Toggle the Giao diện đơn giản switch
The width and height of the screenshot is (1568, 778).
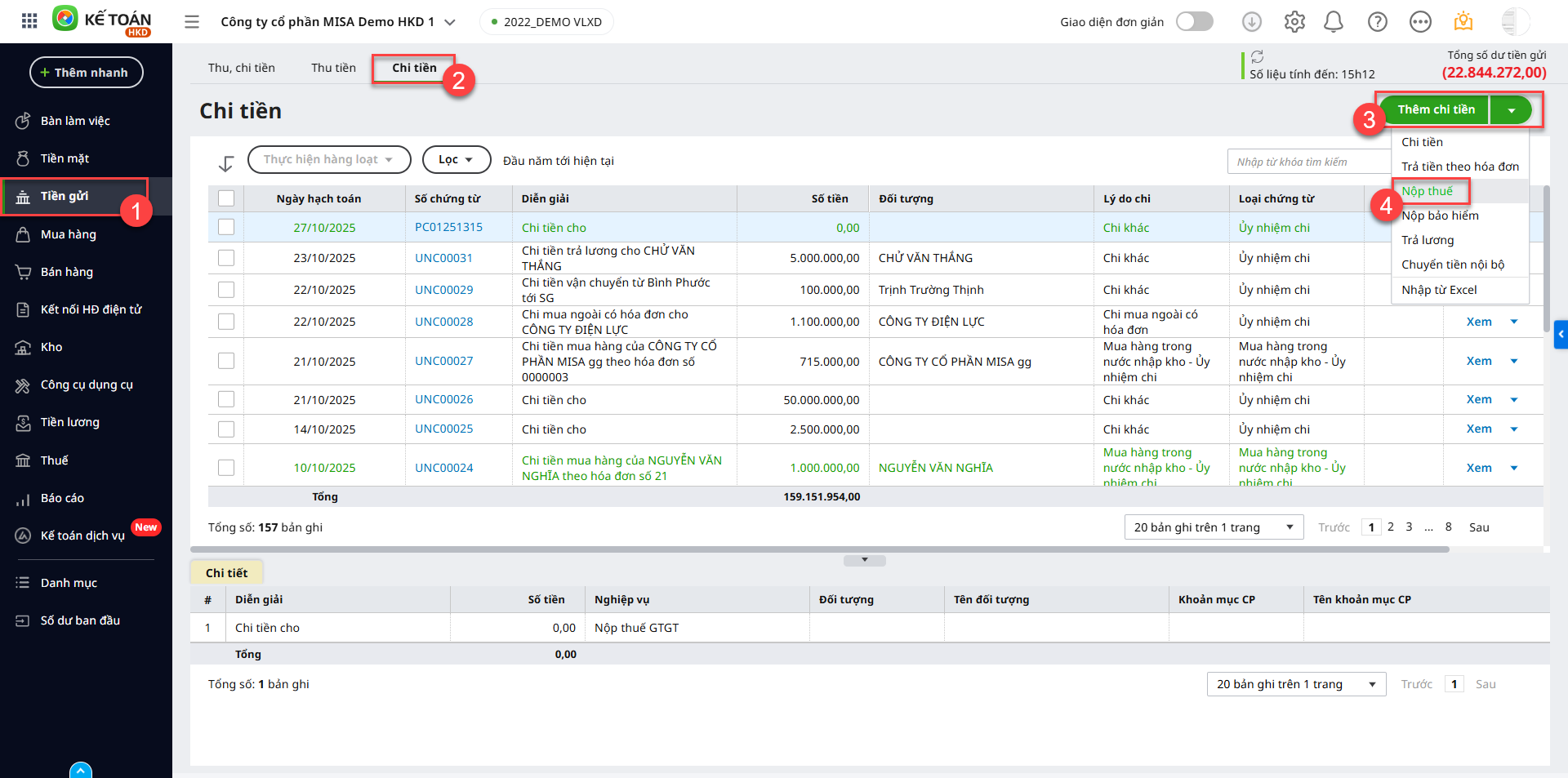(x=1194, y=22)
